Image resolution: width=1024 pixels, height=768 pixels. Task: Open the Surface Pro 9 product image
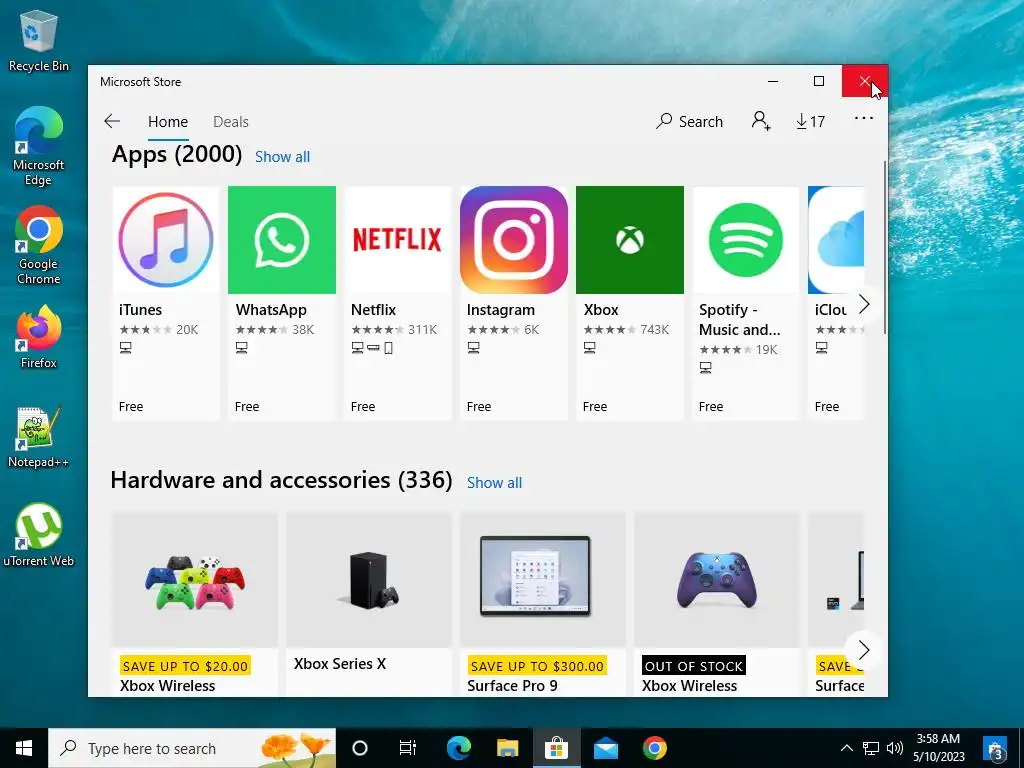pos(543,580)
